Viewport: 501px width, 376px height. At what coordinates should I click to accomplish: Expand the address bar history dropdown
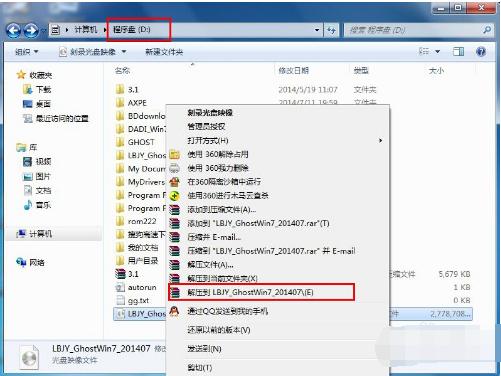pyautogui.click(x=317, y=30)
